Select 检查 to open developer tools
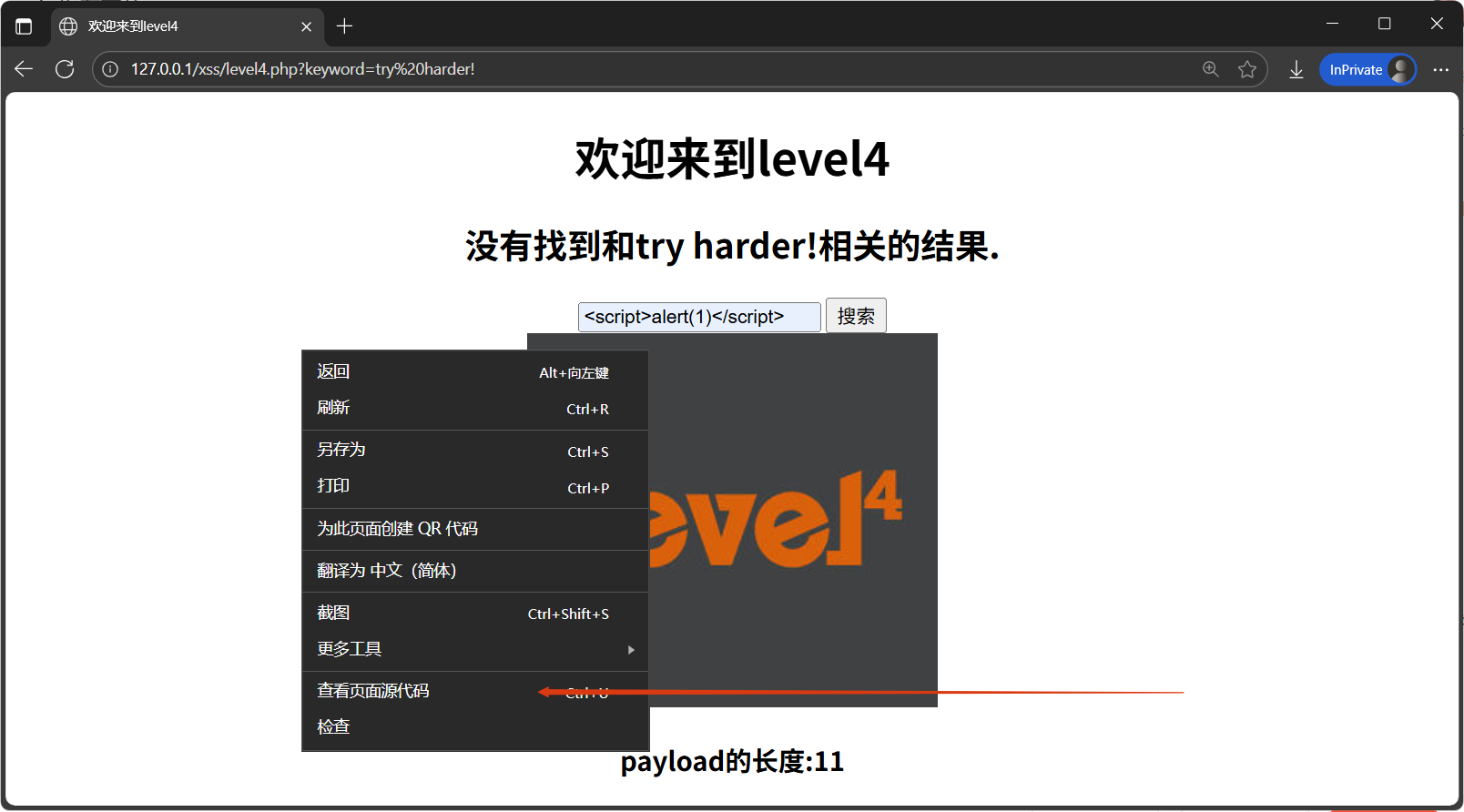The image size is (1464, 812). tap(474, 727)
